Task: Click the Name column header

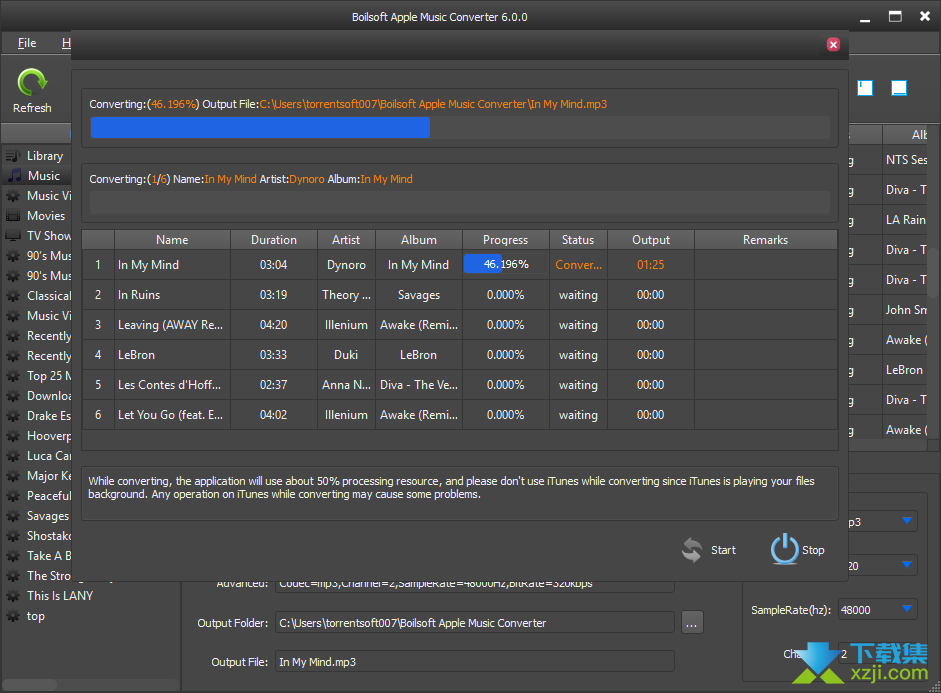Action: 172,240
